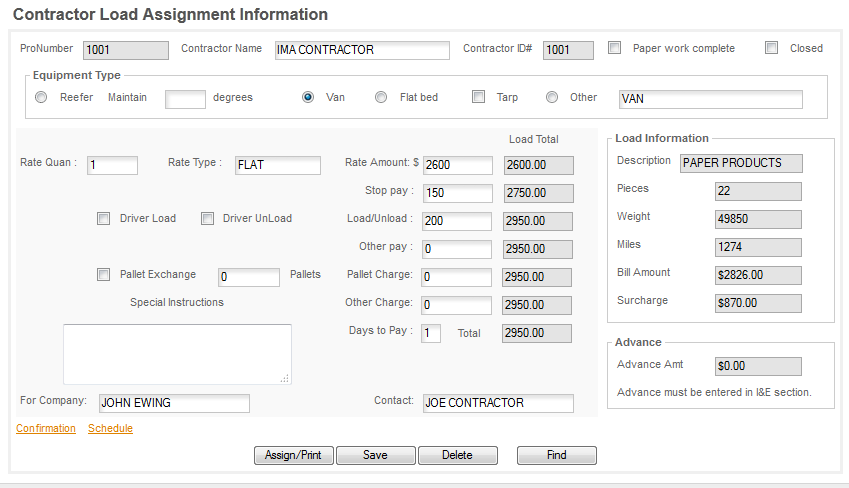
Task: Click the Surcharge field showing $870.00
Action: pos(759,304)
